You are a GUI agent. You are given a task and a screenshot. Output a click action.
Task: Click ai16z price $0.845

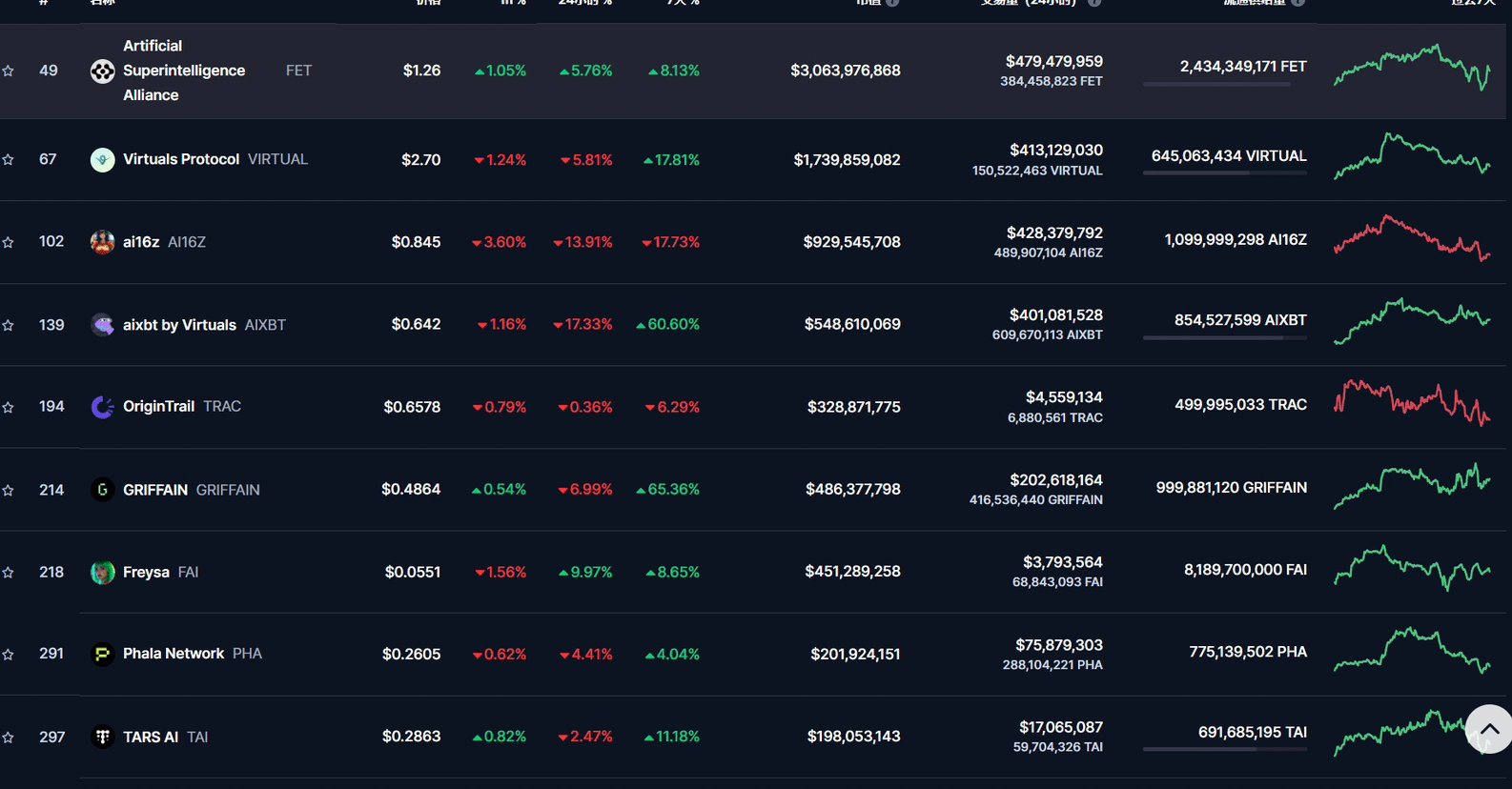pos(416,242)
